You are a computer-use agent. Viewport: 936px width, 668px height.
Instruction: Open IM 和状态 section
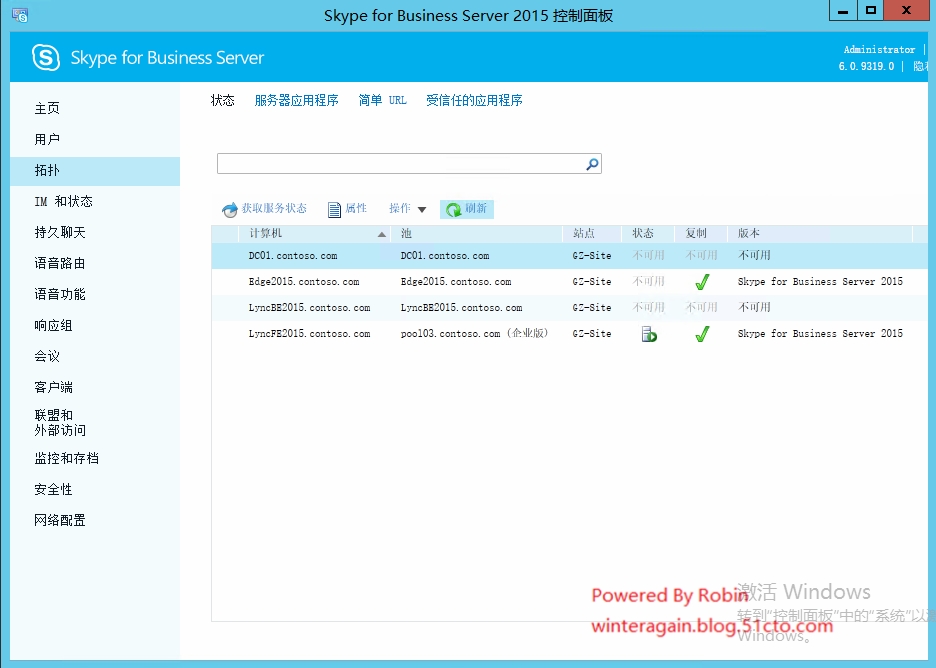[64, 202]
